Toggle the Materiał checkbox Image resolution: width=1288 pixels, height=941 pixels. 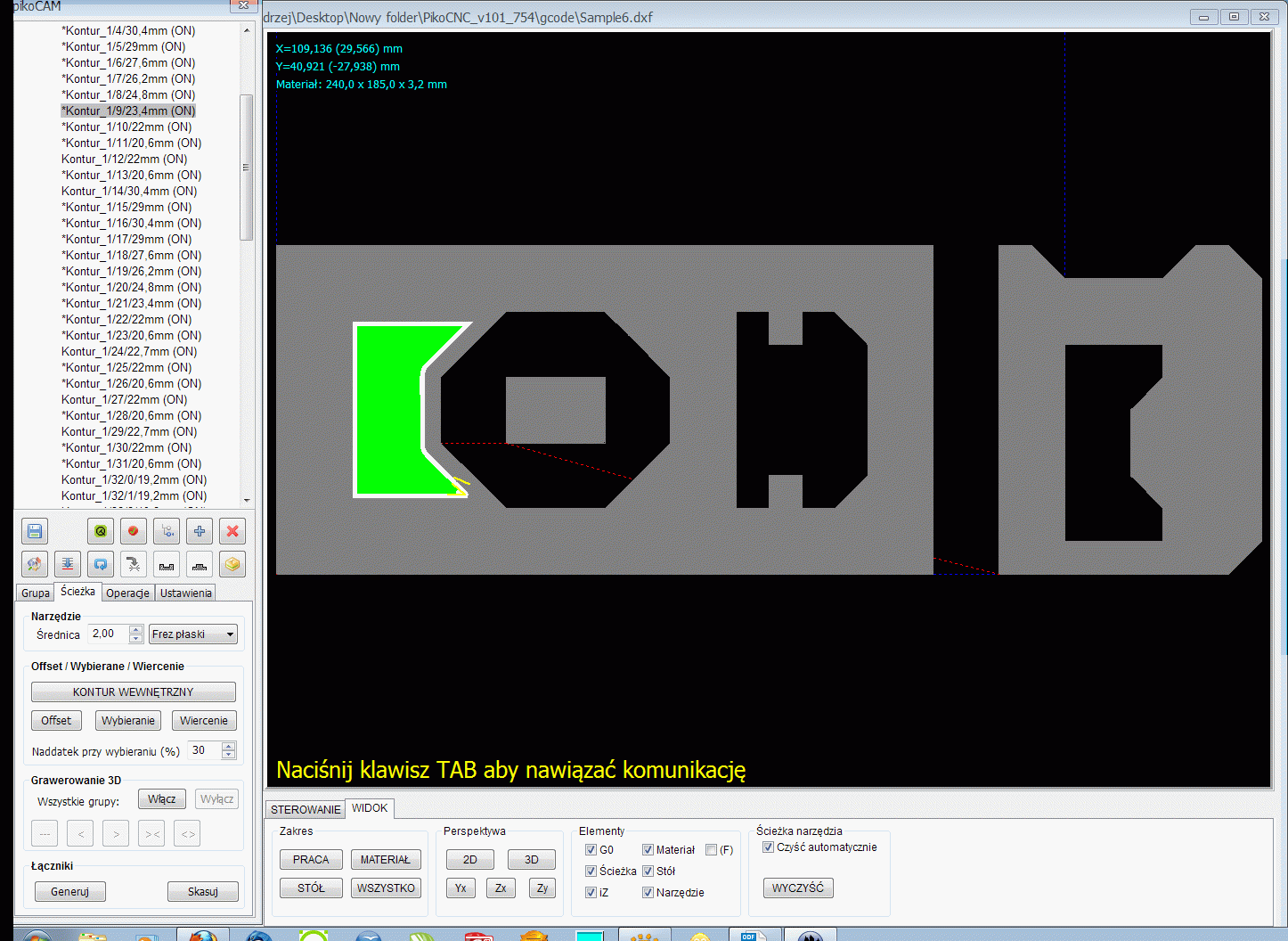(x=648, y=850)
